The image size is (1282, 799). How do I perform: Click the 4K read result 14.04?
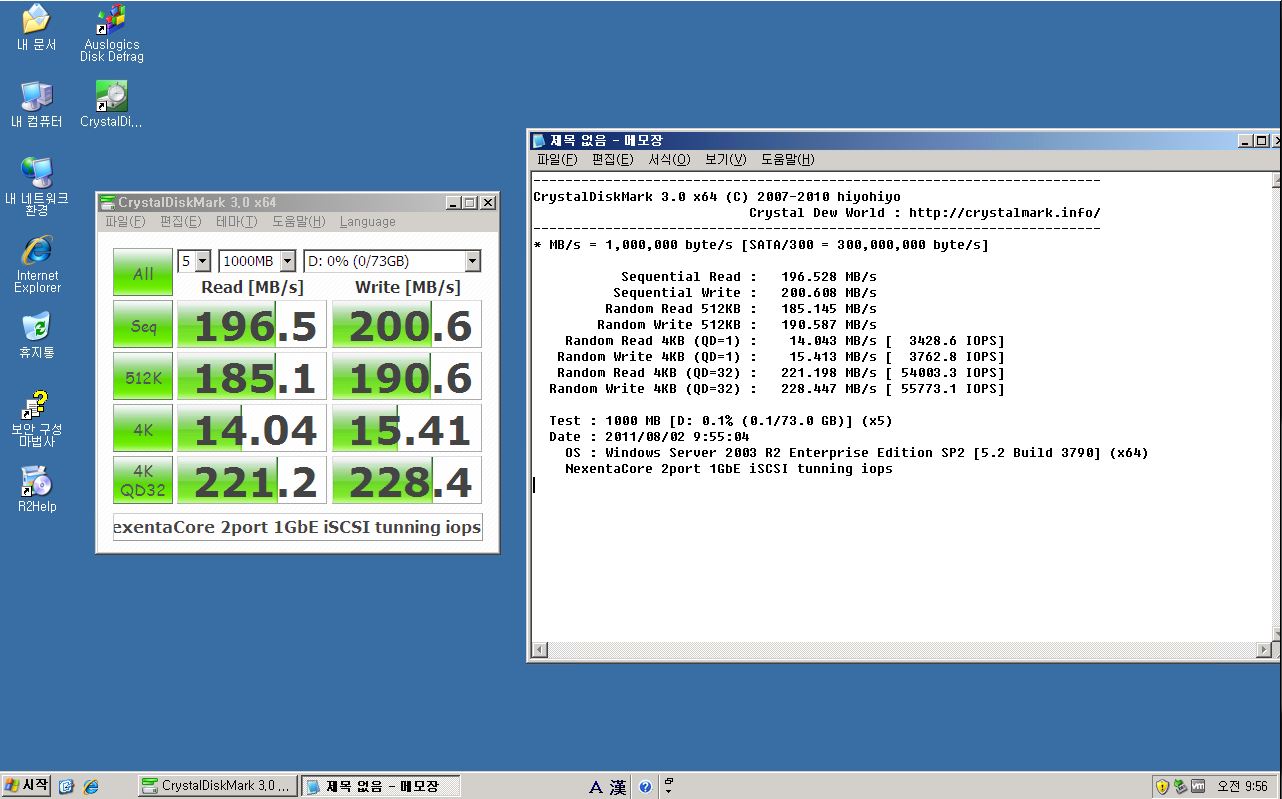[252, 430]
